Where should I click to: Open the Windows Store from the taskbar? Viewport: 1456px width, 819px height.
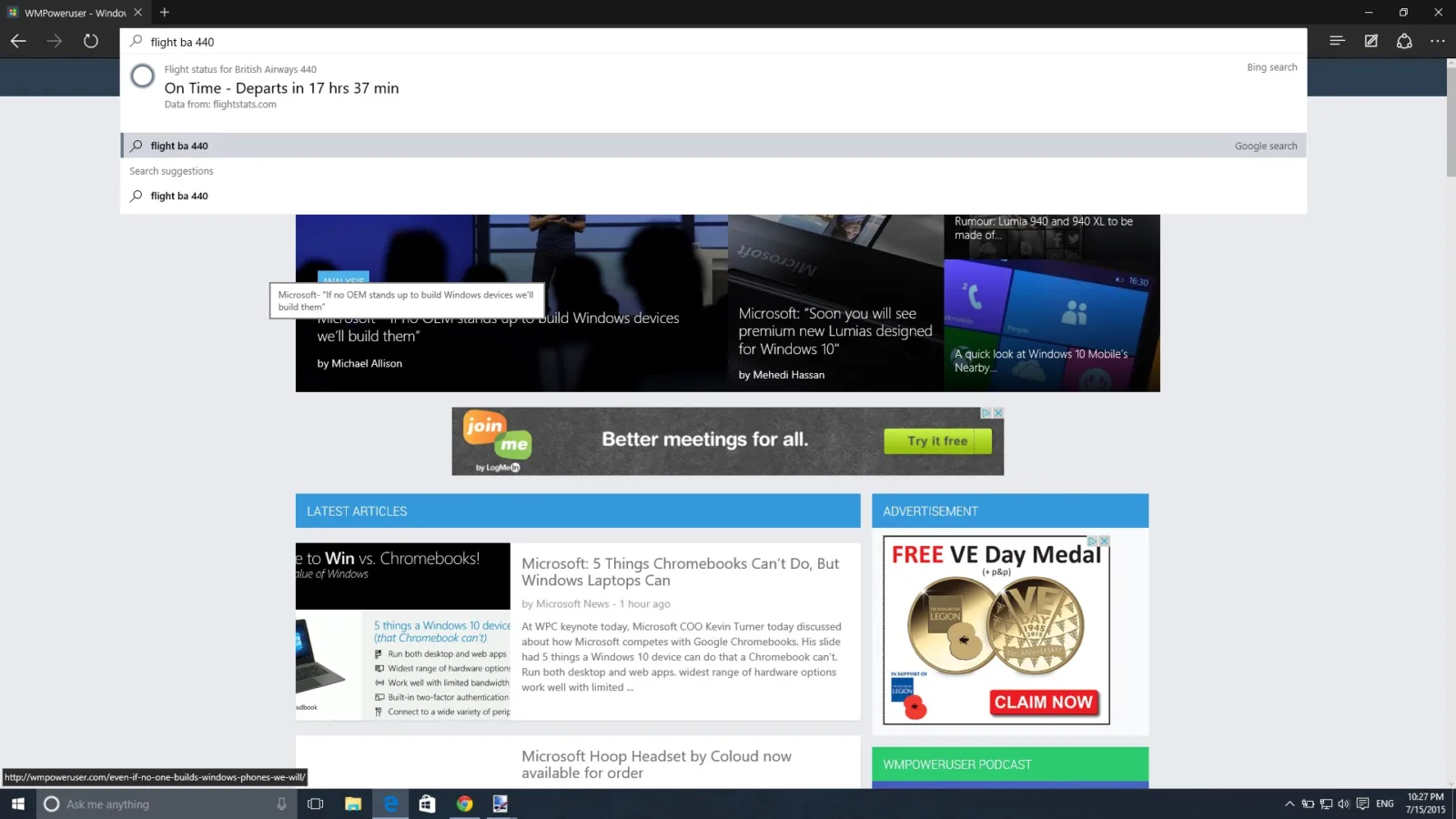pos(427,804)
